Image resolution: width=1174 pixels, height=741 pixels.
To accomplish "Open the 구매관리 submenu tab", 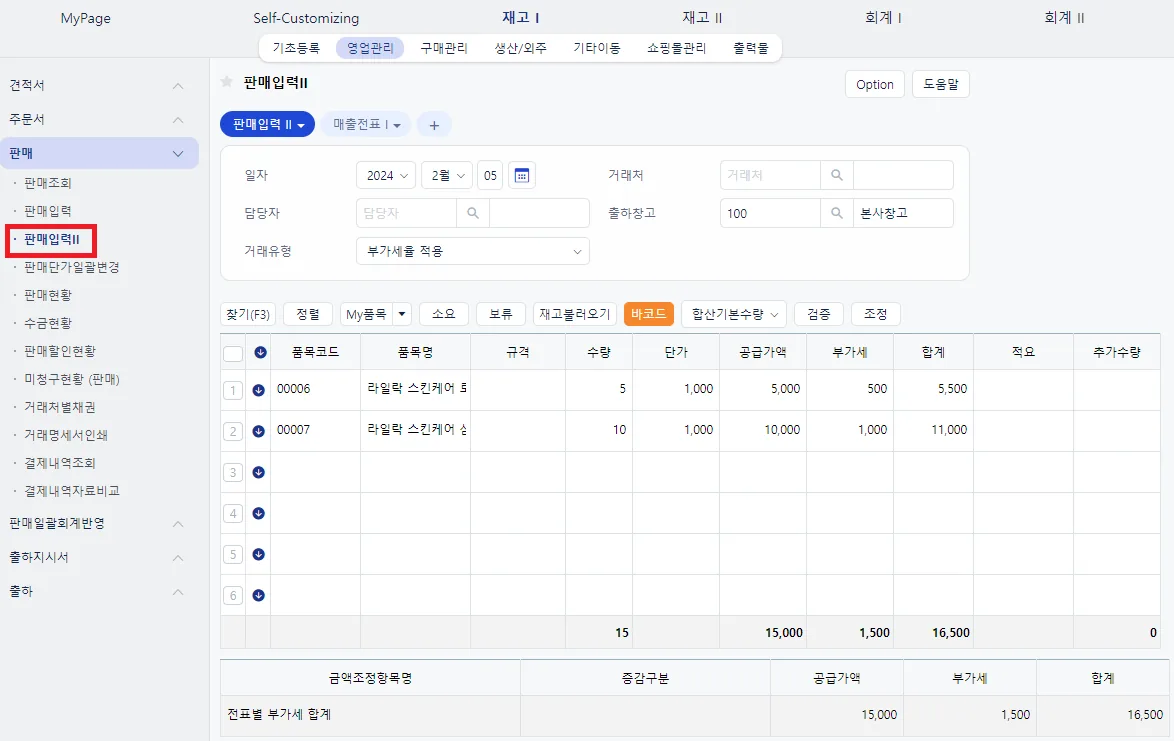I will [444, 48].
